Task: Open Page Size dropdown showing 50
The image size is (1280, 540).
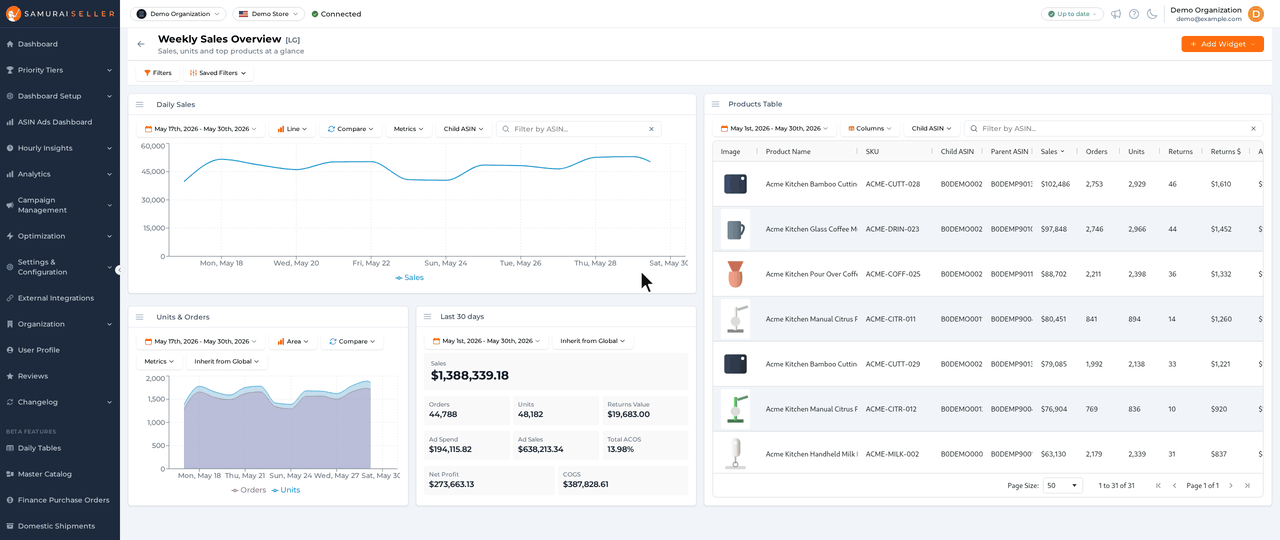Action: [1062, 485]
